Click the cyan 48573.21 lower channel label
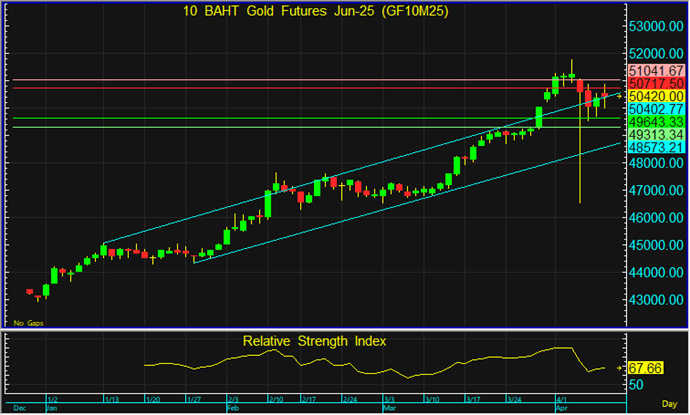Viewport: 690px width, 415px height. point(656,147)
